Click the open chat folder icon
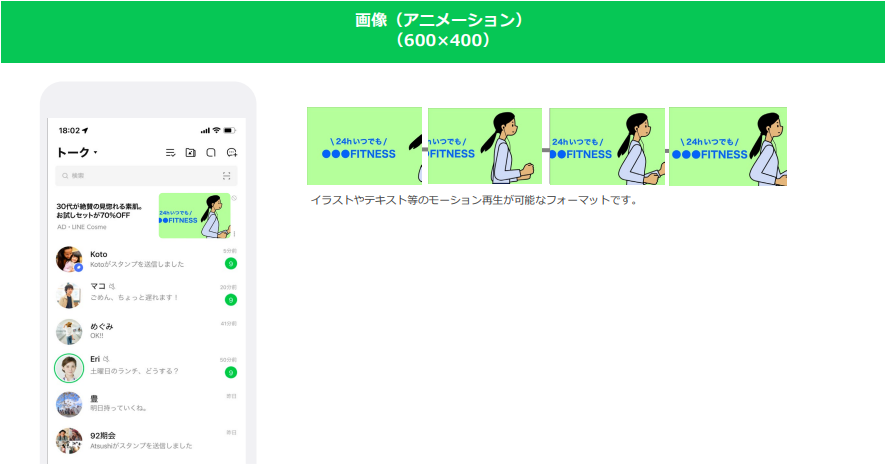Image resolution: width=886 pixels, height=468 pixels. pos(190,153)
